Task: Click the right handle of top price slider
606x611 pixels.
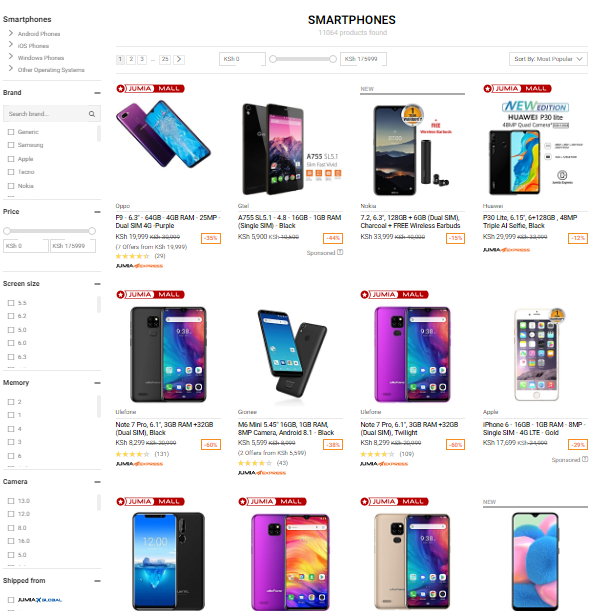Action: [x=333, y=59]
